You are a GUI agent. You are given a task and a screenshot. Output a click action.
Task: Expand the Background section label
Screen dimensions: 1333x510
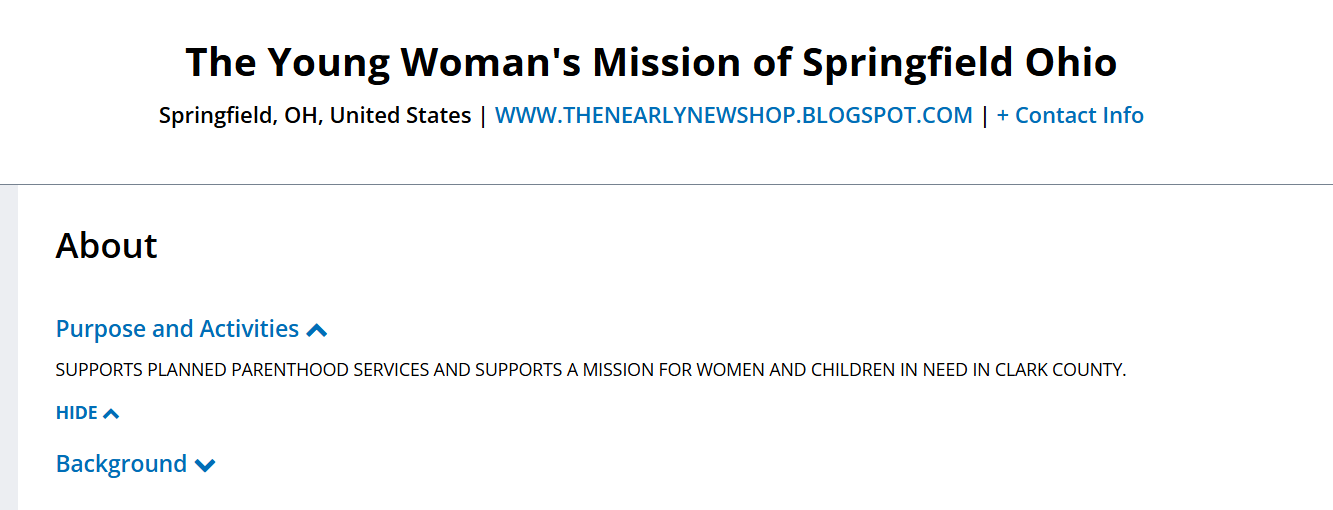pos(121,464)
